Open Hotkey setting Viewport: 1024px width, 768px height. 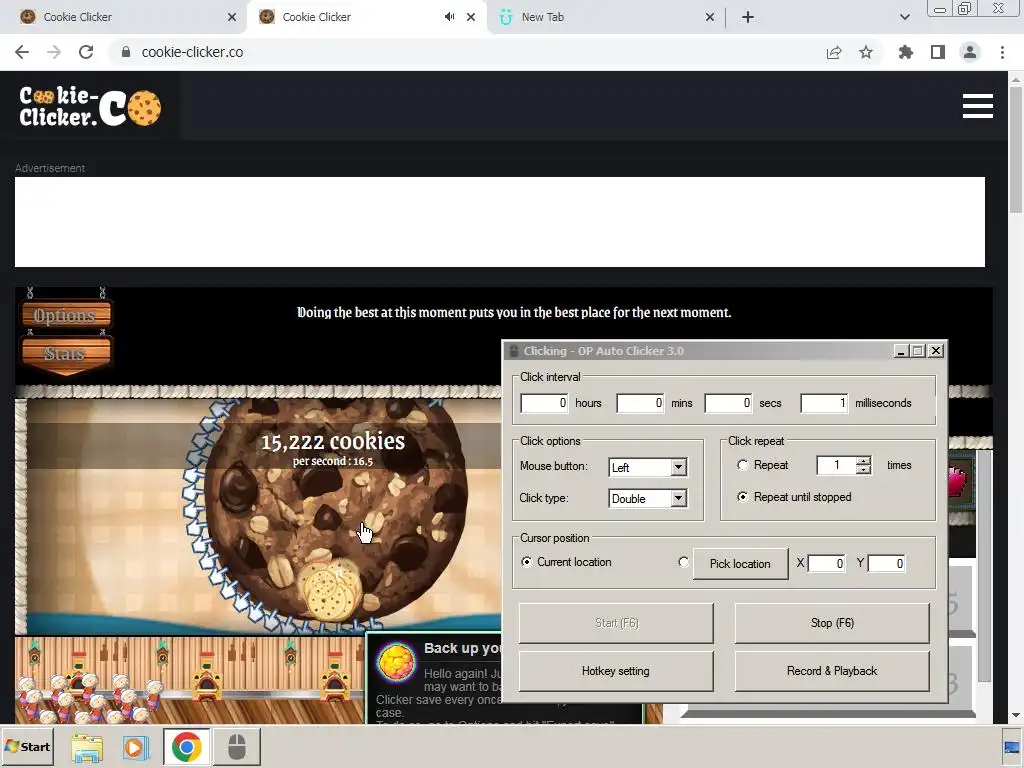616,671
